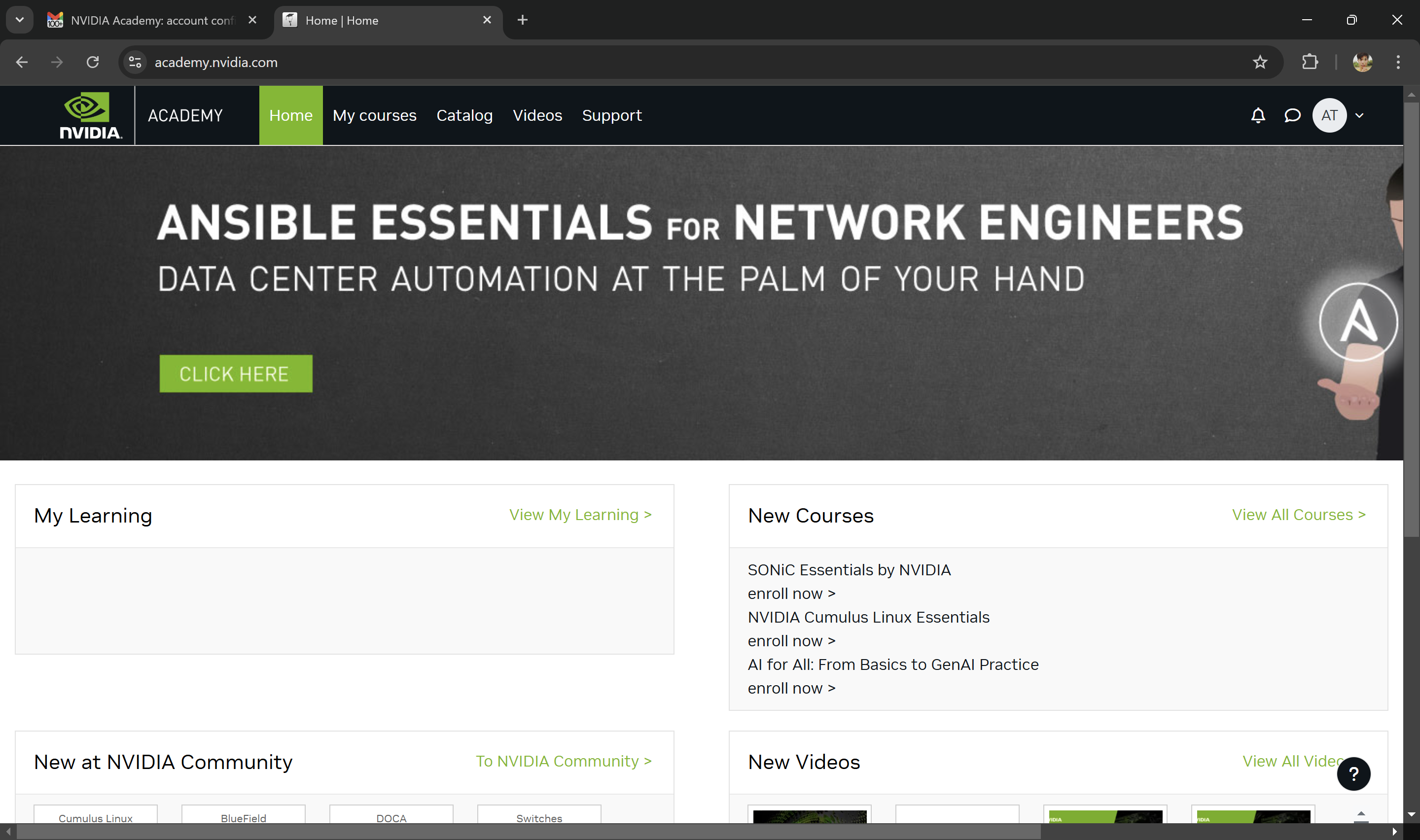Open the browser extensions puzzle icon
Image resolution: width=1420 pixels, height=840 pixels.
click(1310, 62)
